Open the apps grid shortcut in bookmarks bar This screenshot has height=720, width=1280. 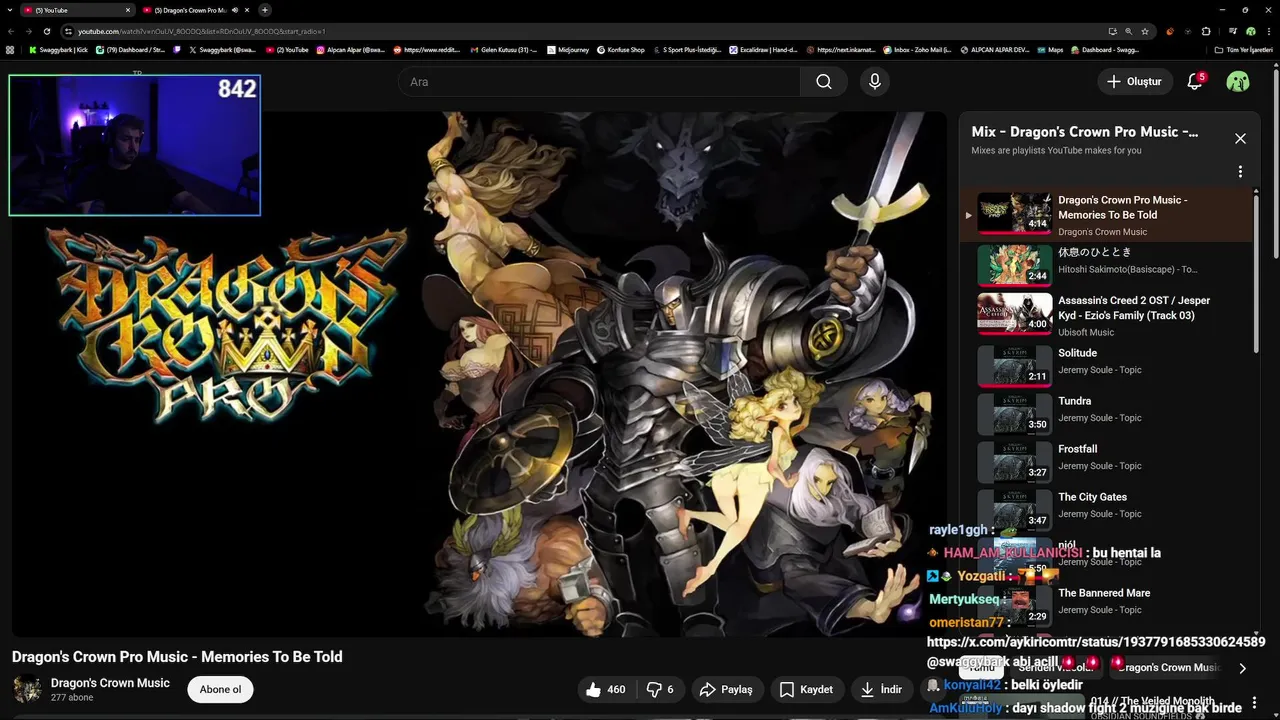(x=10, y=49)
